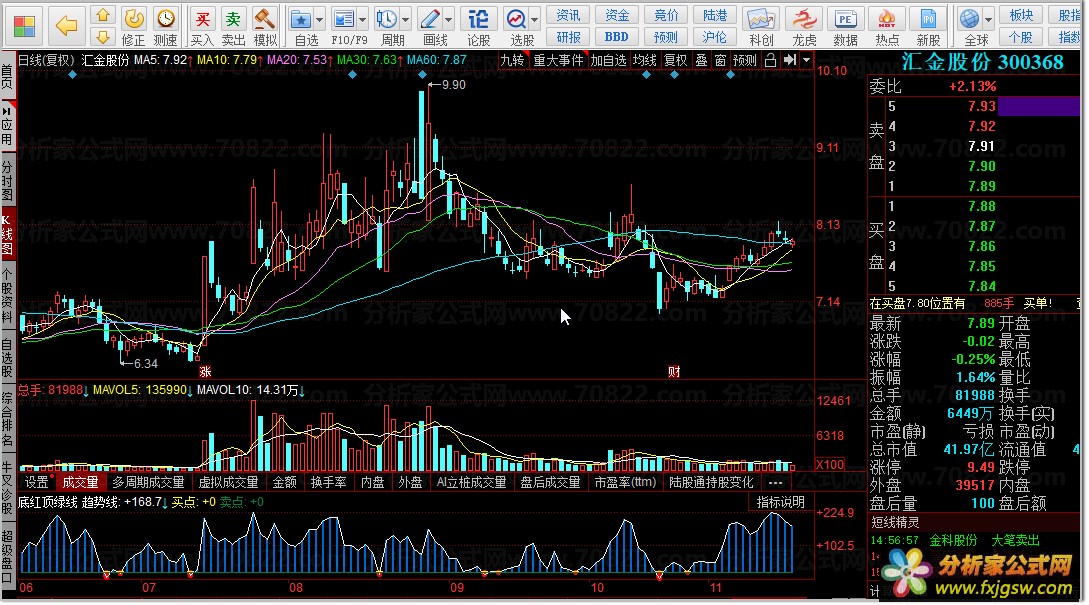
Task: Click the 资金 toolbar button
Action: [x=617, y=15]
